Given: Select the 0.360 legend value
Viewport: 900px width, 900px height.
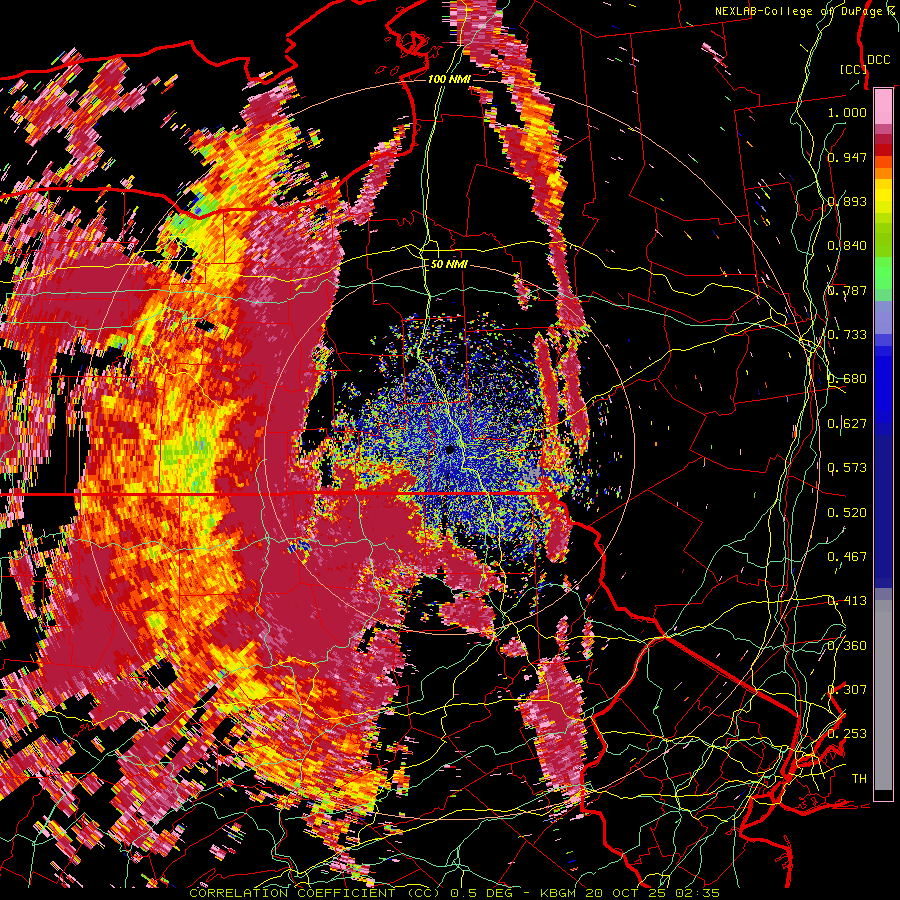Looking at the screenshot, I should click(847, 646).
